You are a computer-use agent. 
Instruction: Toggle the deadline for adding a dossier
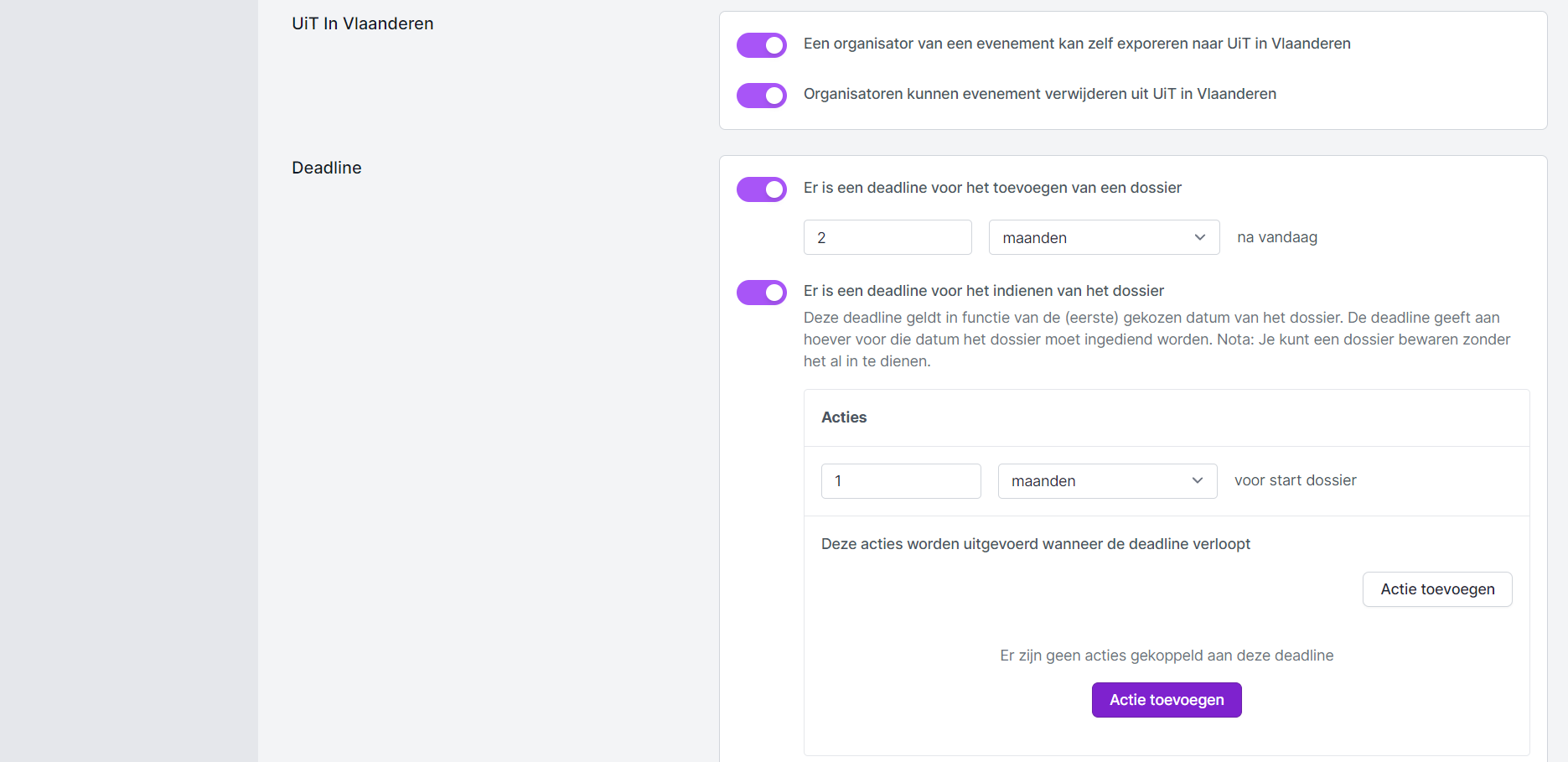761,189
